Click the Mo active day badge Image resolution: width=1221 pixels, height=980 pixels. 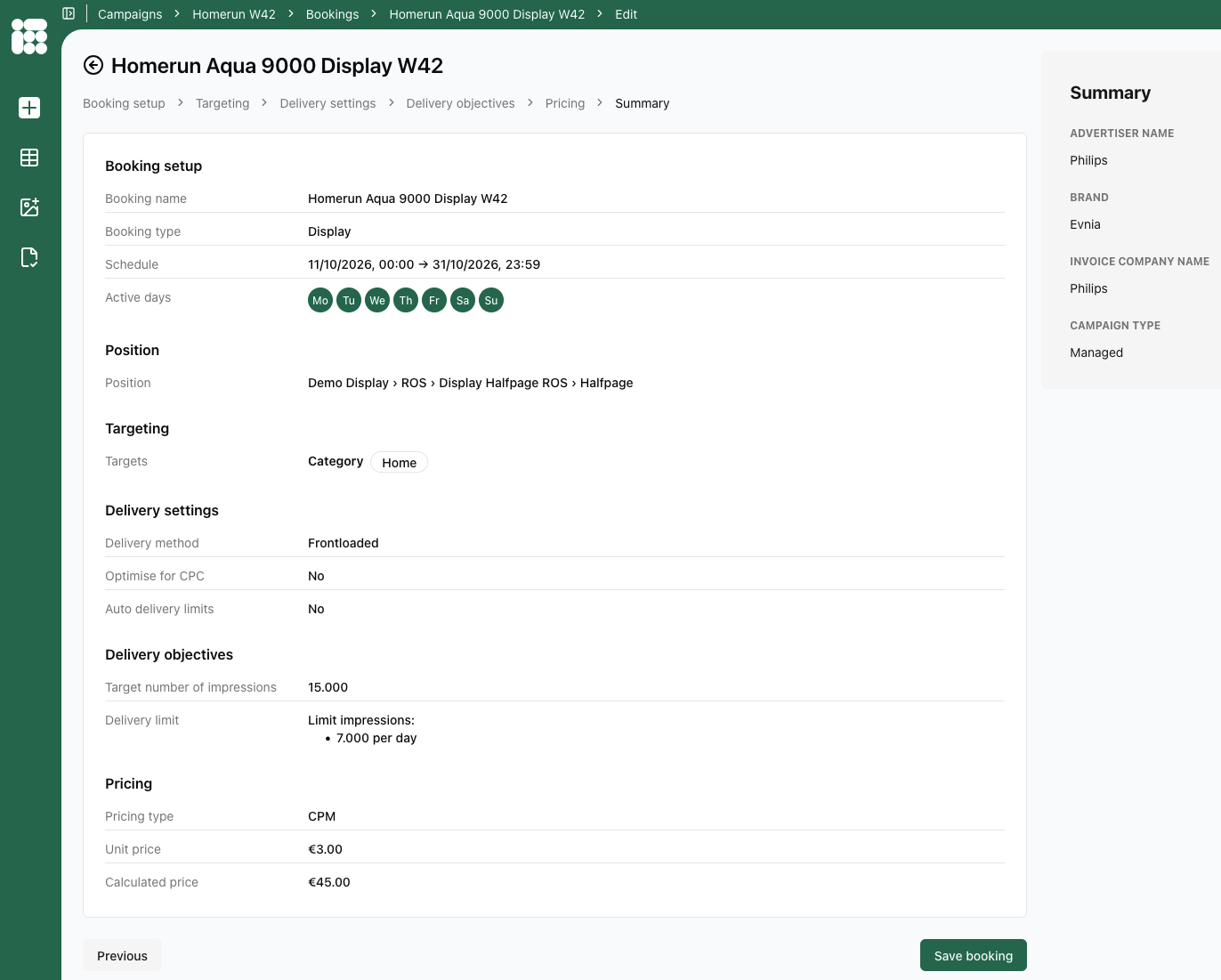click(x=320, y=301)
